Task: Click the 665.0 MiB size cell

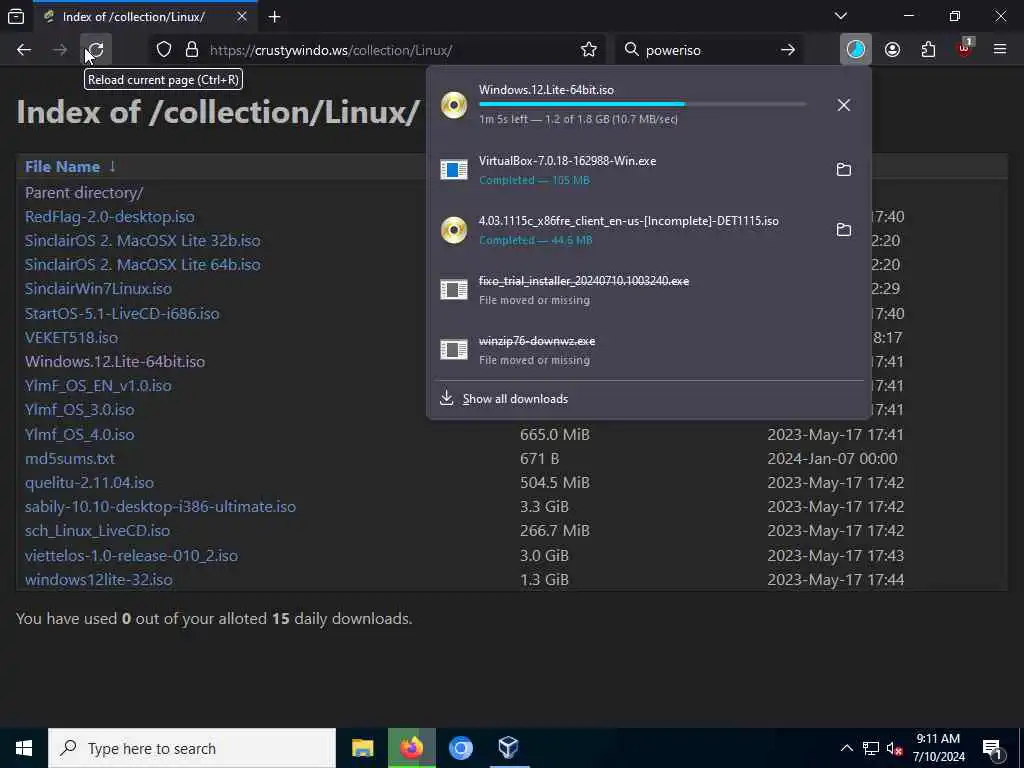Action: click(554, 434)
